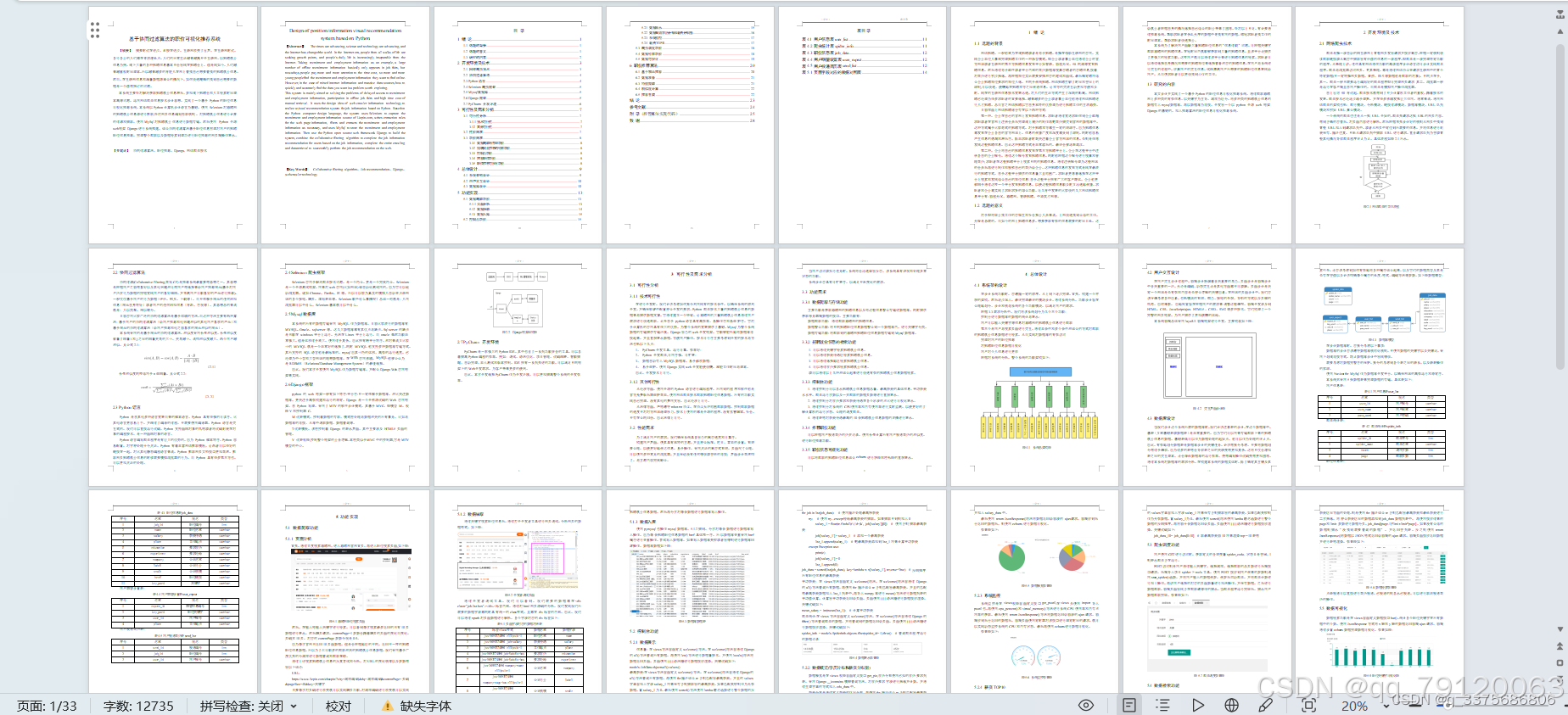This screenshot has height=715, width=1568.
Task: Open the 缺失字体 status entry
Action: coord(425,706)
